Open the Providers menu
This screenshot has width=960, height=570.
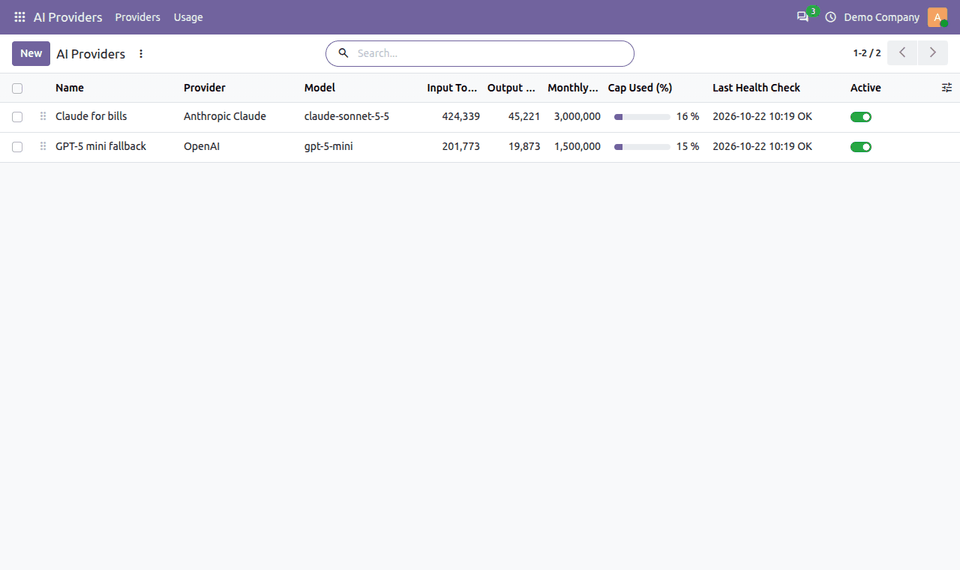coord(138,17)
